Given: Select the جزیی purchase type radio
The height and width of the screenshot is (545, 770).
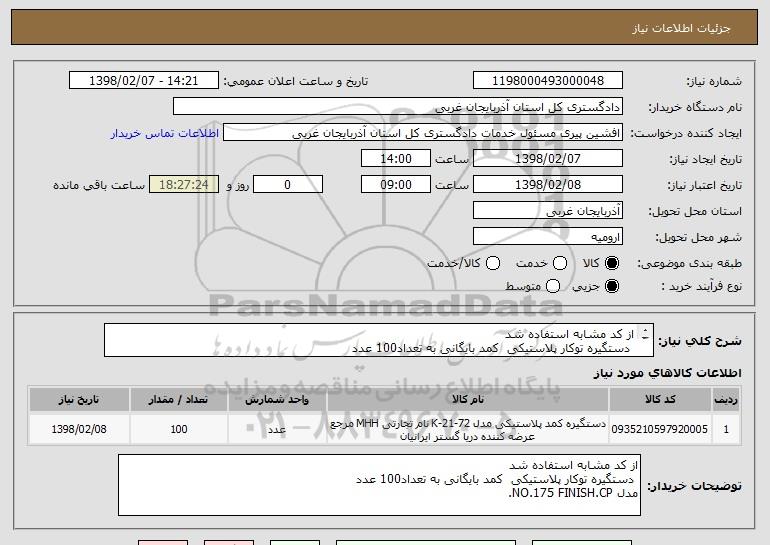Looking at the screenshot, I should (x=612, y=286).
